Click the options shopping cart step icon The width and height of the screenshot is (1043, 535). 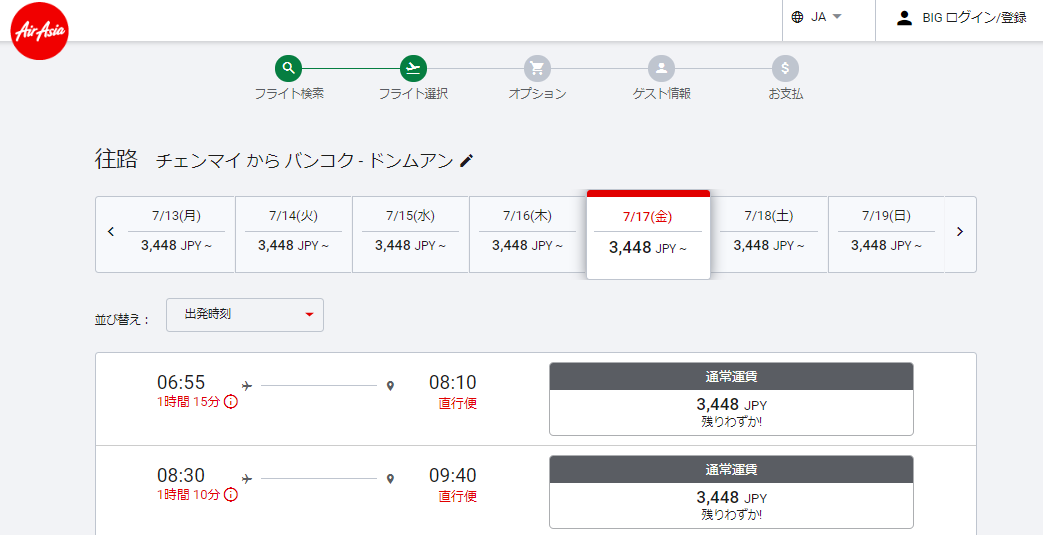coord(537,68)
